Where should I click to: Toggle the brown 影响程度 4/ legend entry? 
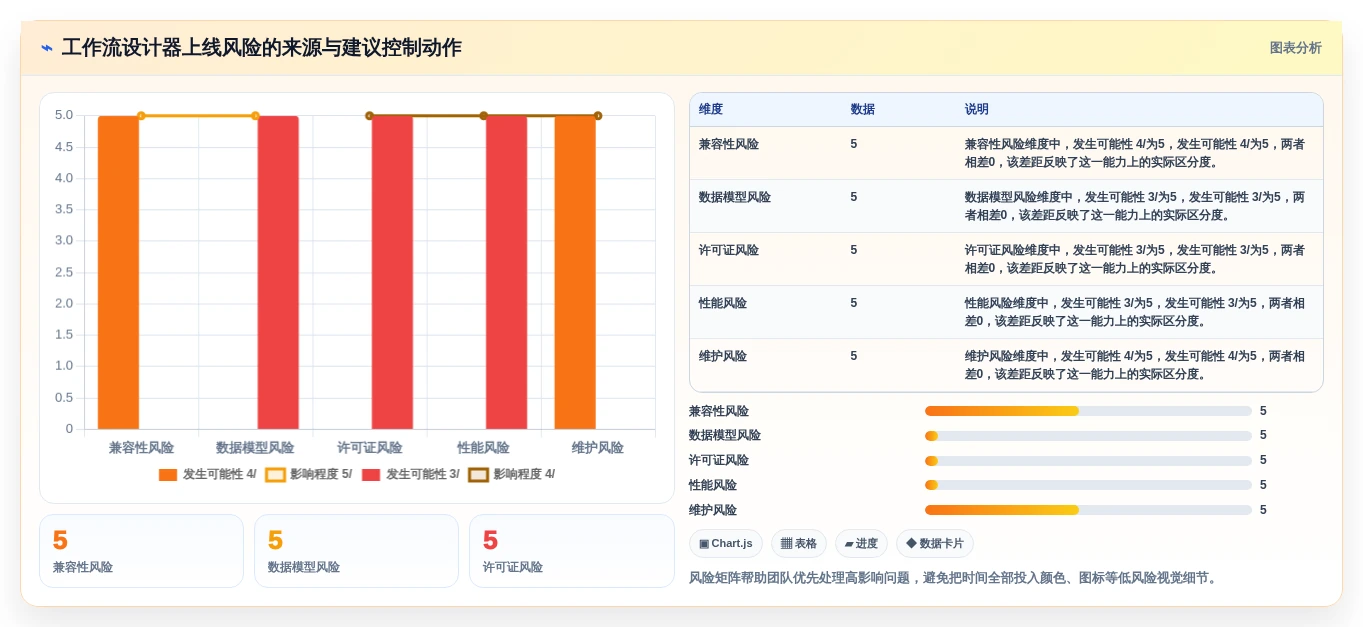pos(512,474)
